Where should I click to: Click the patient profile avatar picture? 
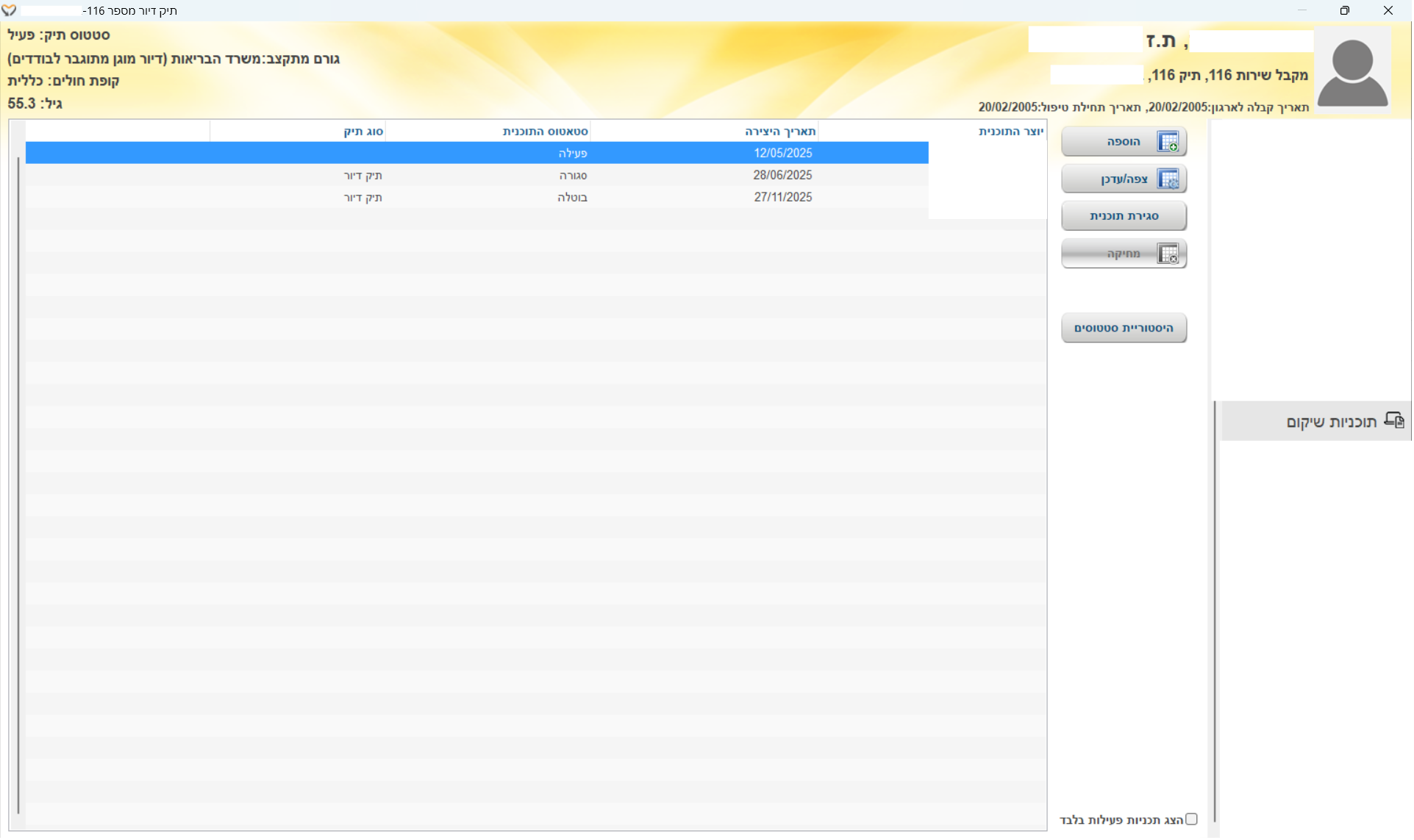click(1352, 72)
